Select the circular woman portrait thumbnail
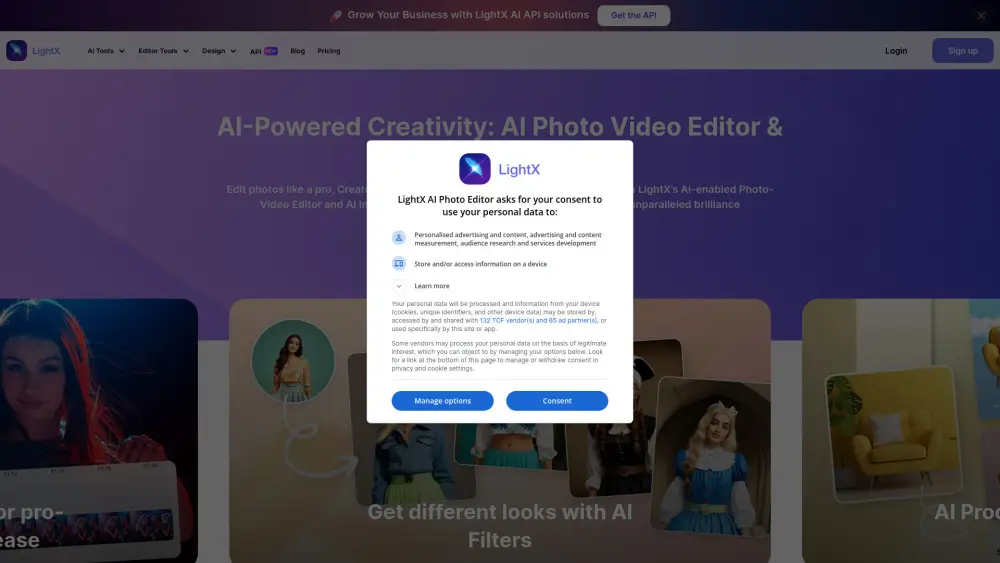 coord(293,361)
